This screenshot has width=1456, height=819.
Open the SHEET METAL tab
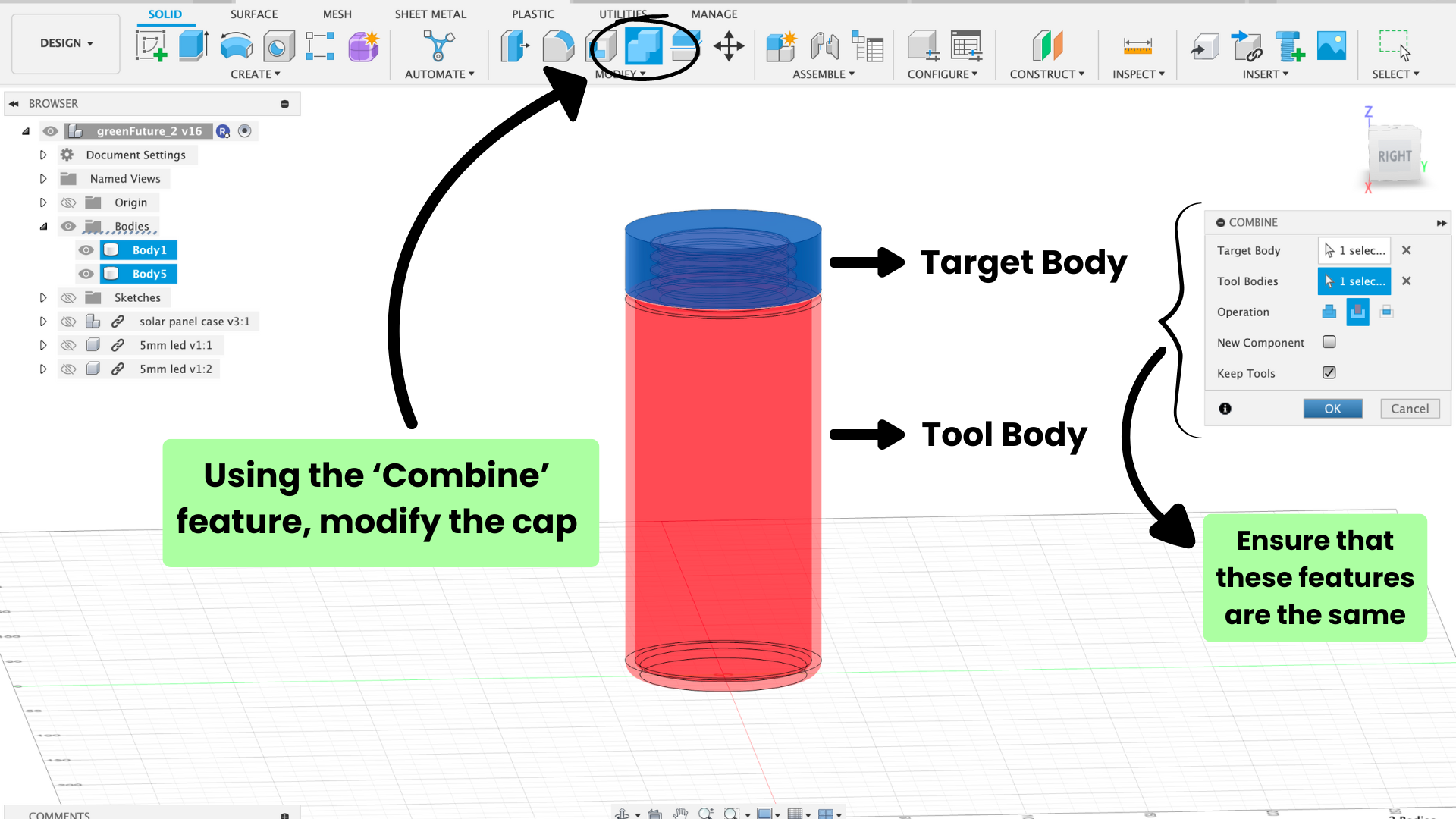click(x=430, y=14)
